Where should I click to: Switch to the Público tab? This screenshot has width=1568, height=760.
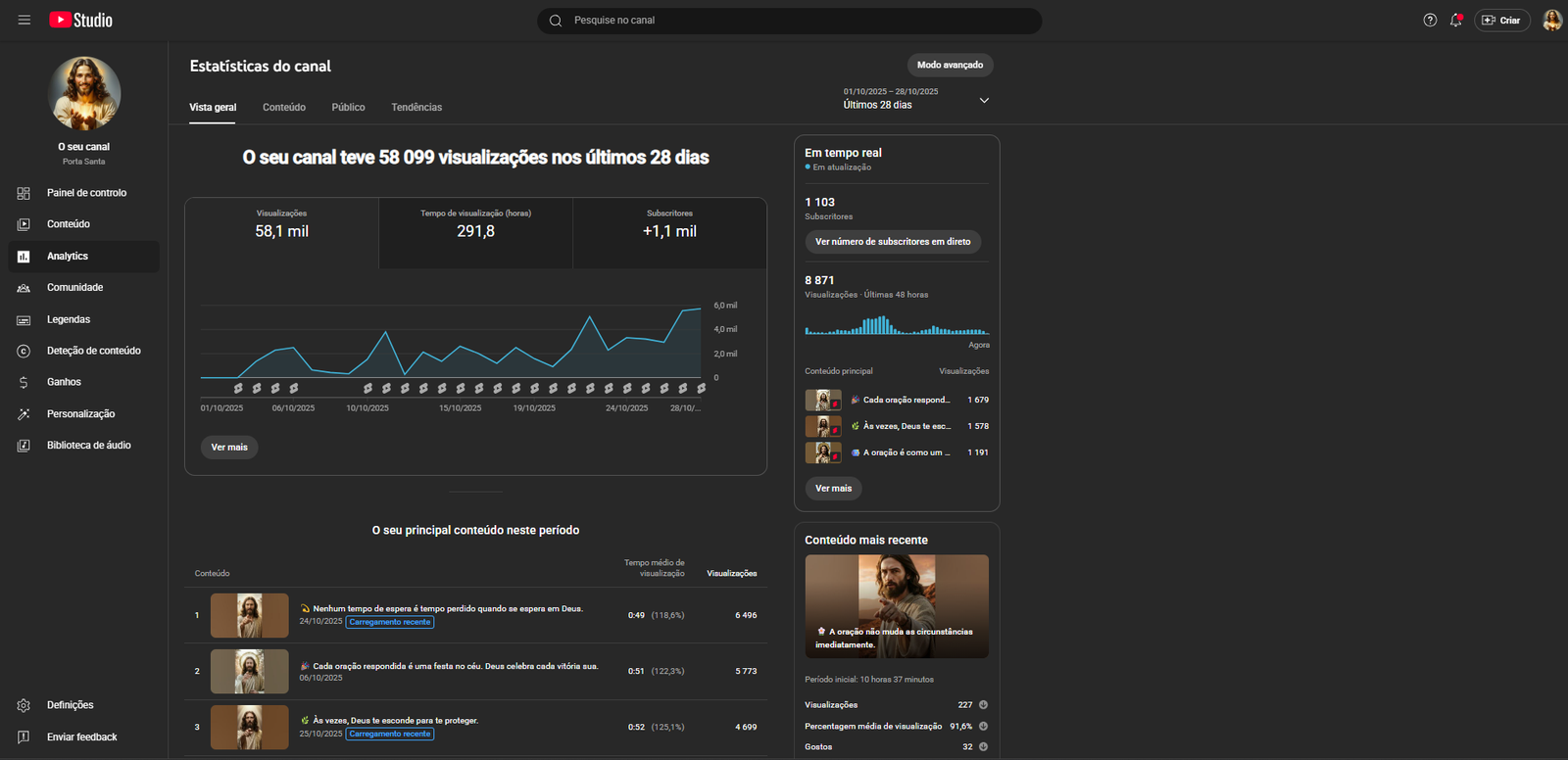(x=348, y=108)
